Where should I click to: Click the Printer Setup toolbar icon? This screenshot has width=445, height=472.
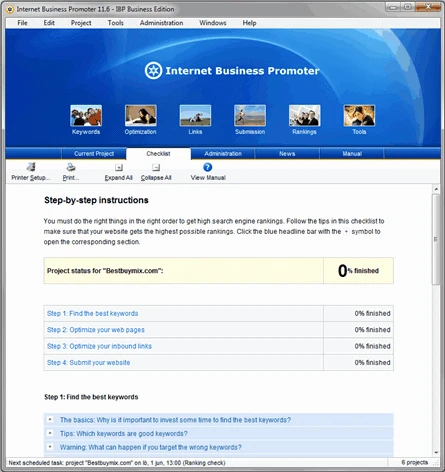click(x=31, y=167)
